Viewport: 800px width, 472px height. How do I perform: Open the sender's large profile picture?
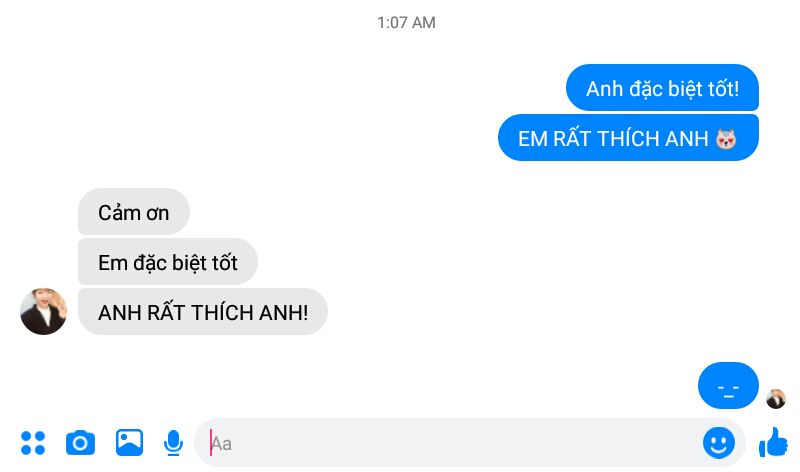pos(43,311)
